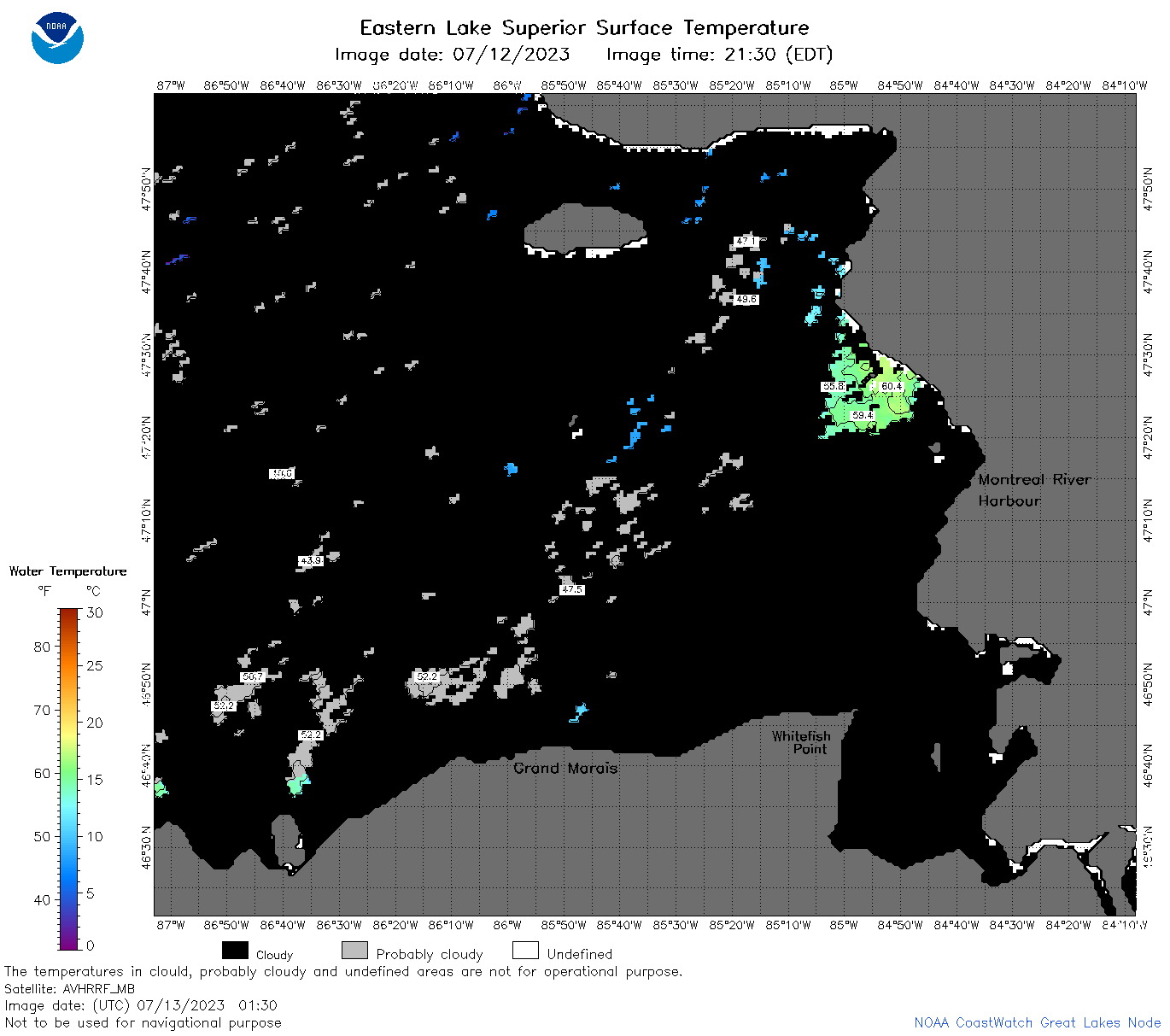This screenshot has height=1036, width=1170.
Task: Click the Image date 07/12/2023 text
Action: point(452,55)
